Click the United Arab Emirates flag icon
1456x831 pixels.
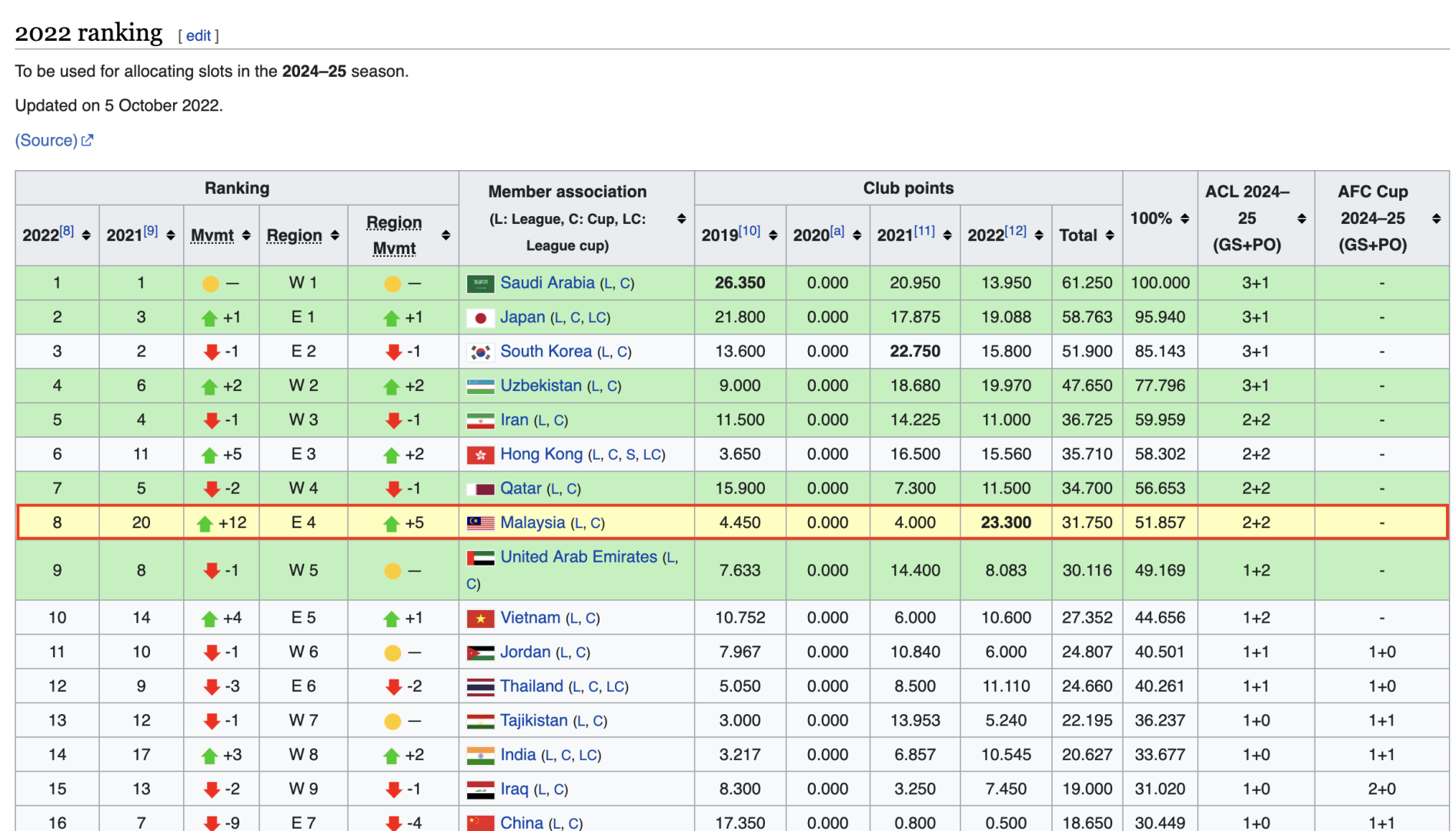click(480, 558)
